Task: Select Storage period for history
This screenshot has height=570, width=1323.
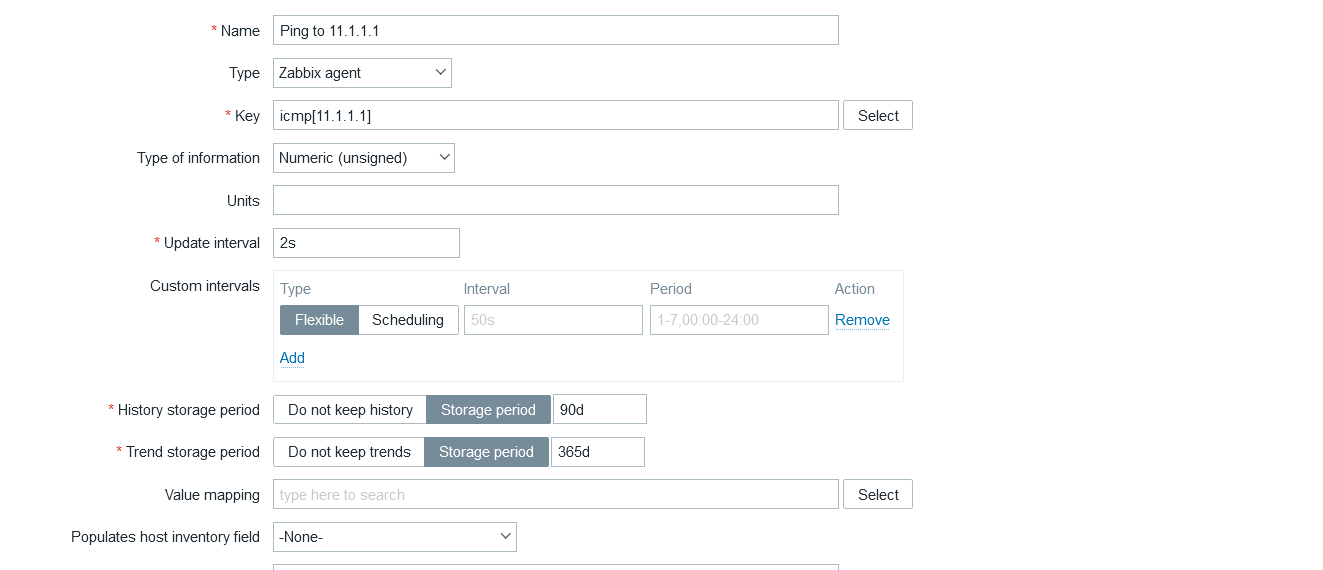Action: click(x=488, y=410)
